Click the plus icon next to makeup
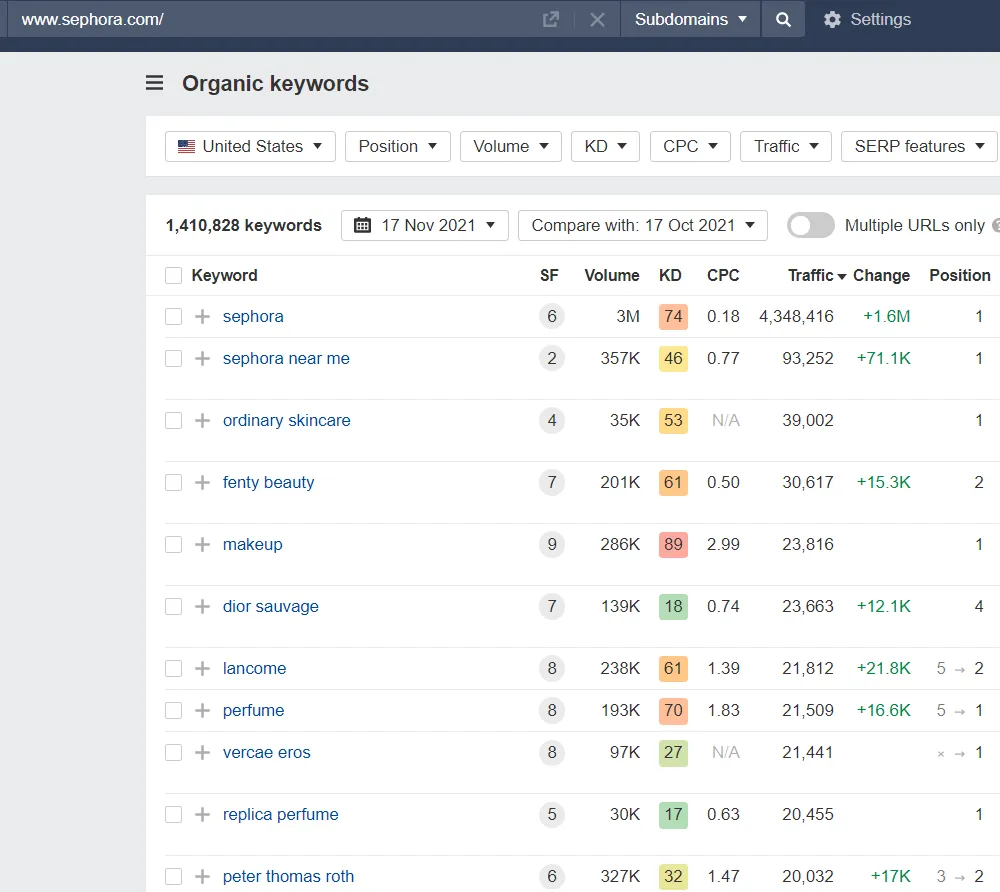 (x=202, y=544)
